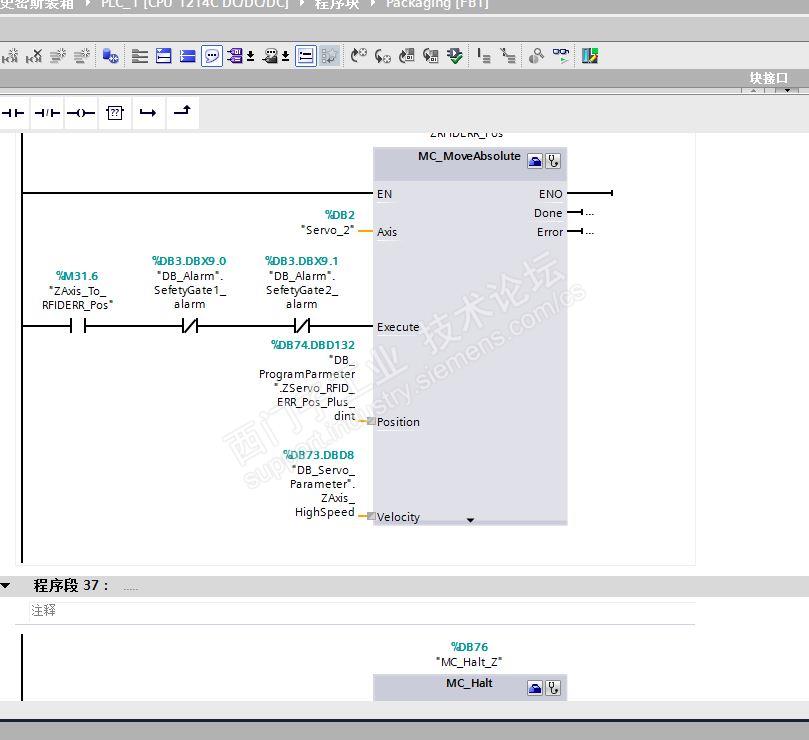Image resolution: width=809 pixels, height=740 pixels.
Task: Click the go to next error icon
Action: [358, 55]
